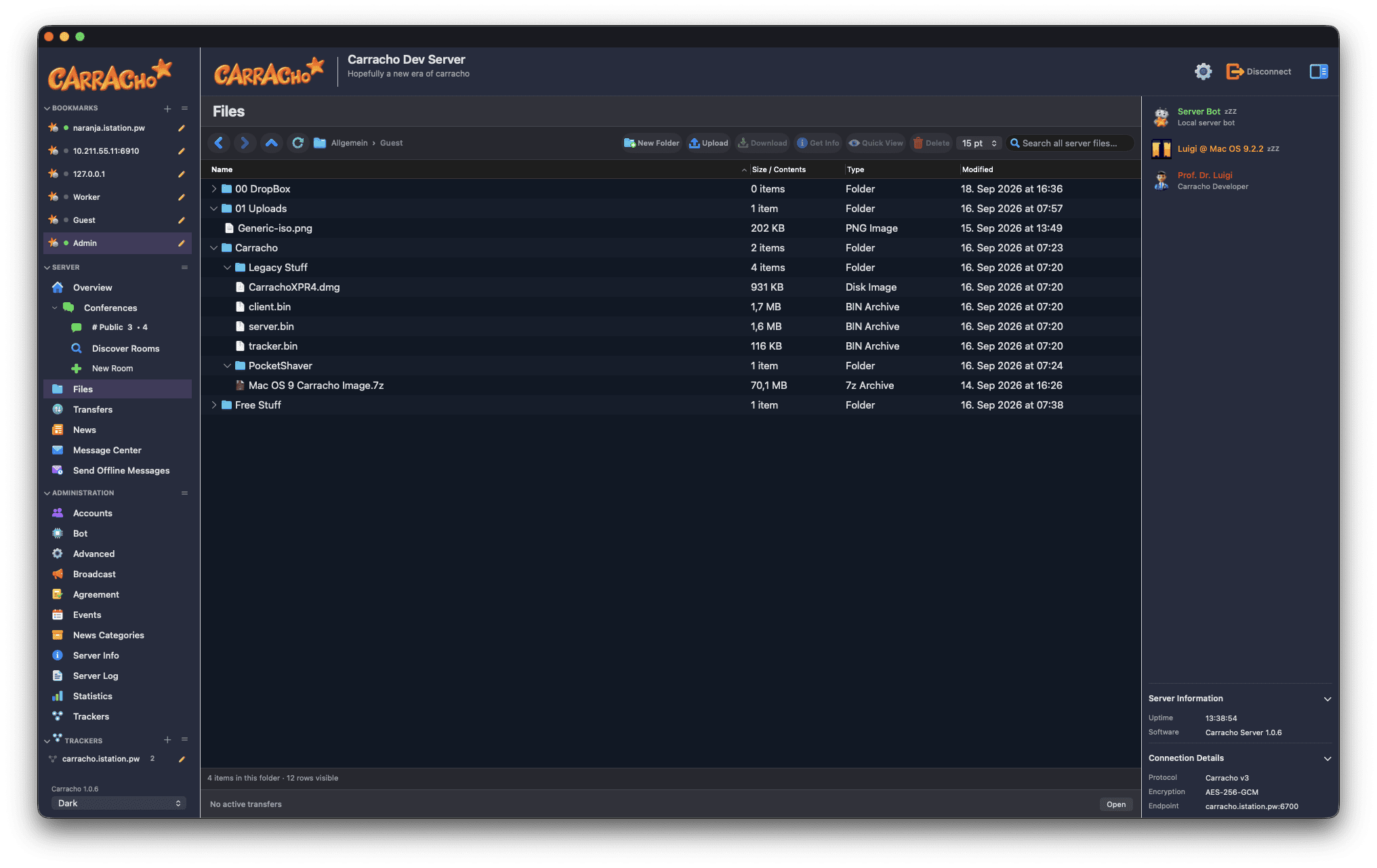Collapse the Conferences tree in sidebar
Image resolution: width=1377 pixels, height=868 pixels.
pos(55,308)
